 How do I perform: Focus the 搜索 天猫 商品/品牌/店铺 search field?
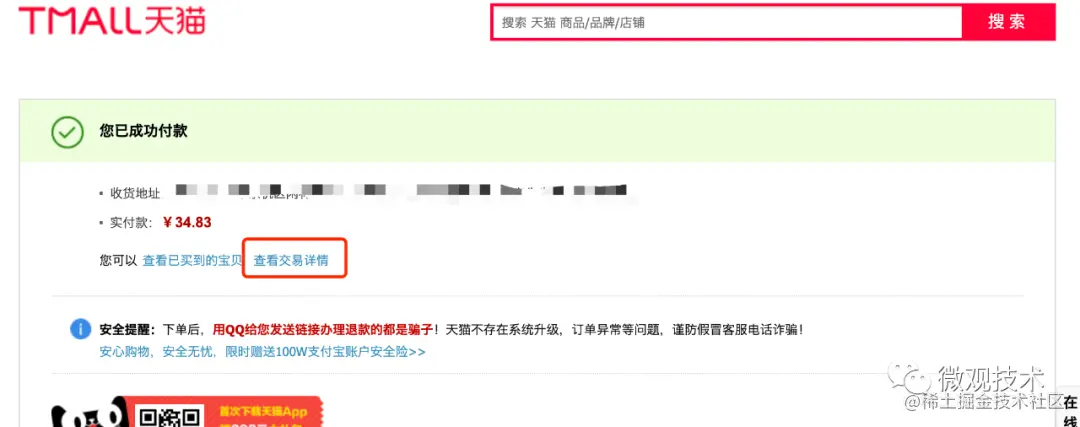(x=727, y=22)
